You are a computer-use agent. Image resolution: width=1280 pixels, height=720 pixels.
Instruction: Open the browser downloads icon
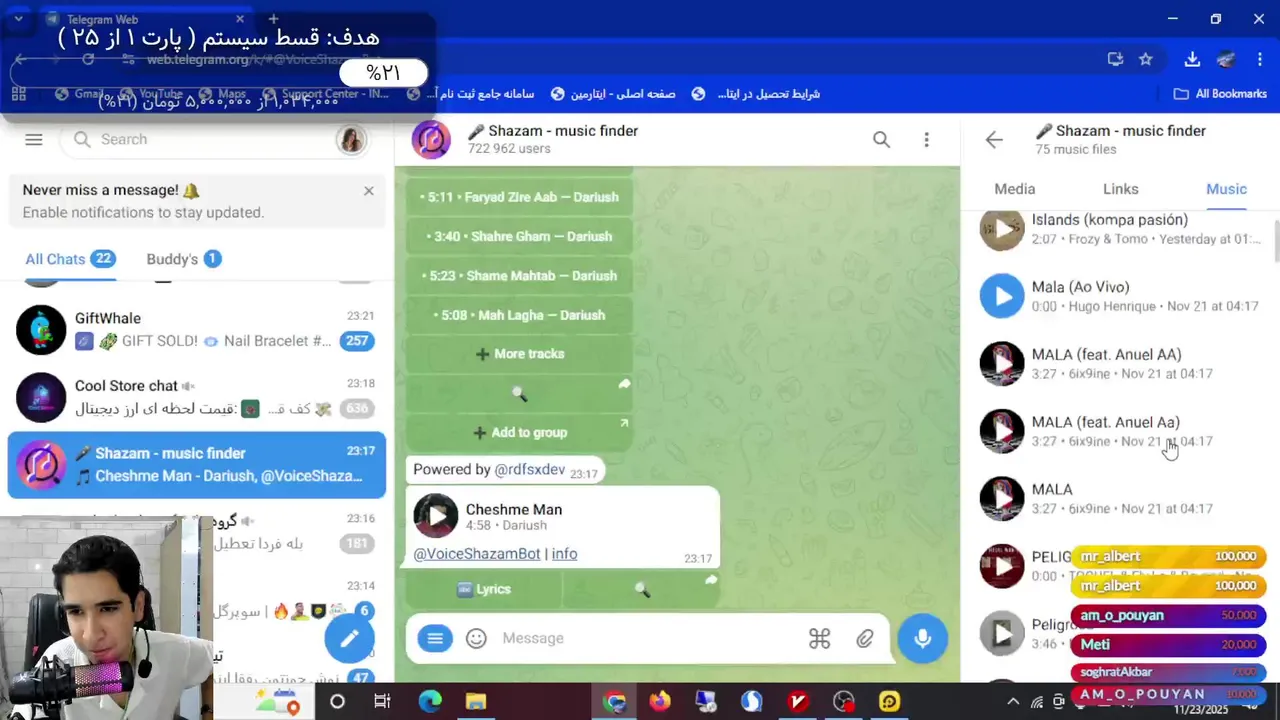tap(1192, 59)
